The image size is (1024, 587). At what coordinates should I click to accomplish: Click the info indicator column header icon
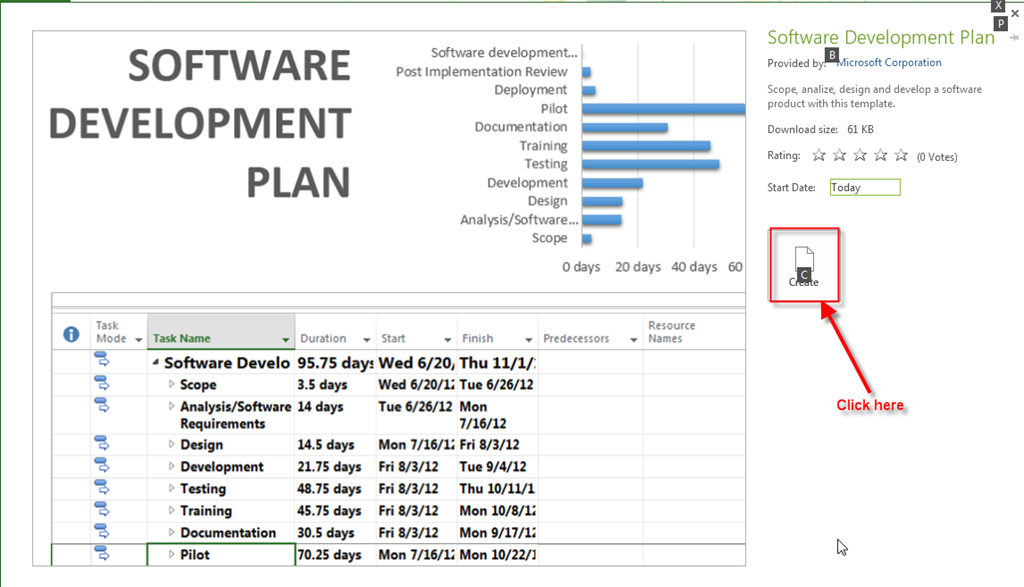point(70,333)
